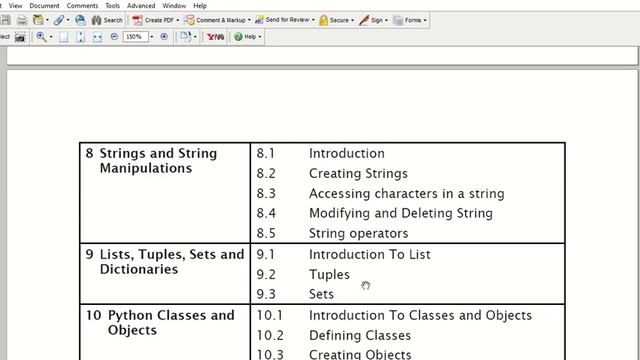Click the Secure lock button

(334, 20)
